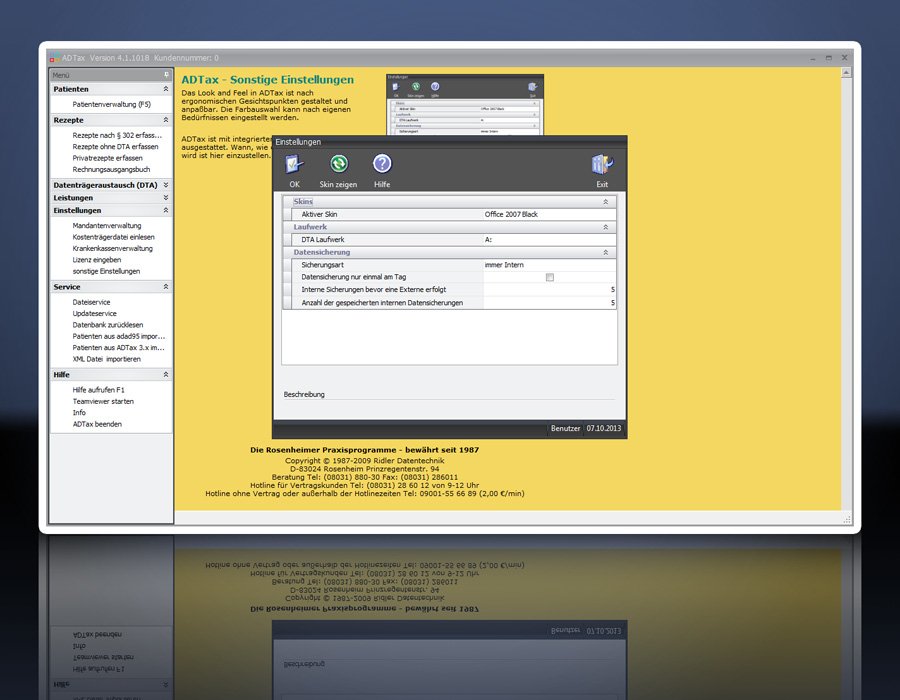The width and height of the screenshot is (900, 700).
Task: Click the Benutzer status bar entry
Action: (565, 429)
